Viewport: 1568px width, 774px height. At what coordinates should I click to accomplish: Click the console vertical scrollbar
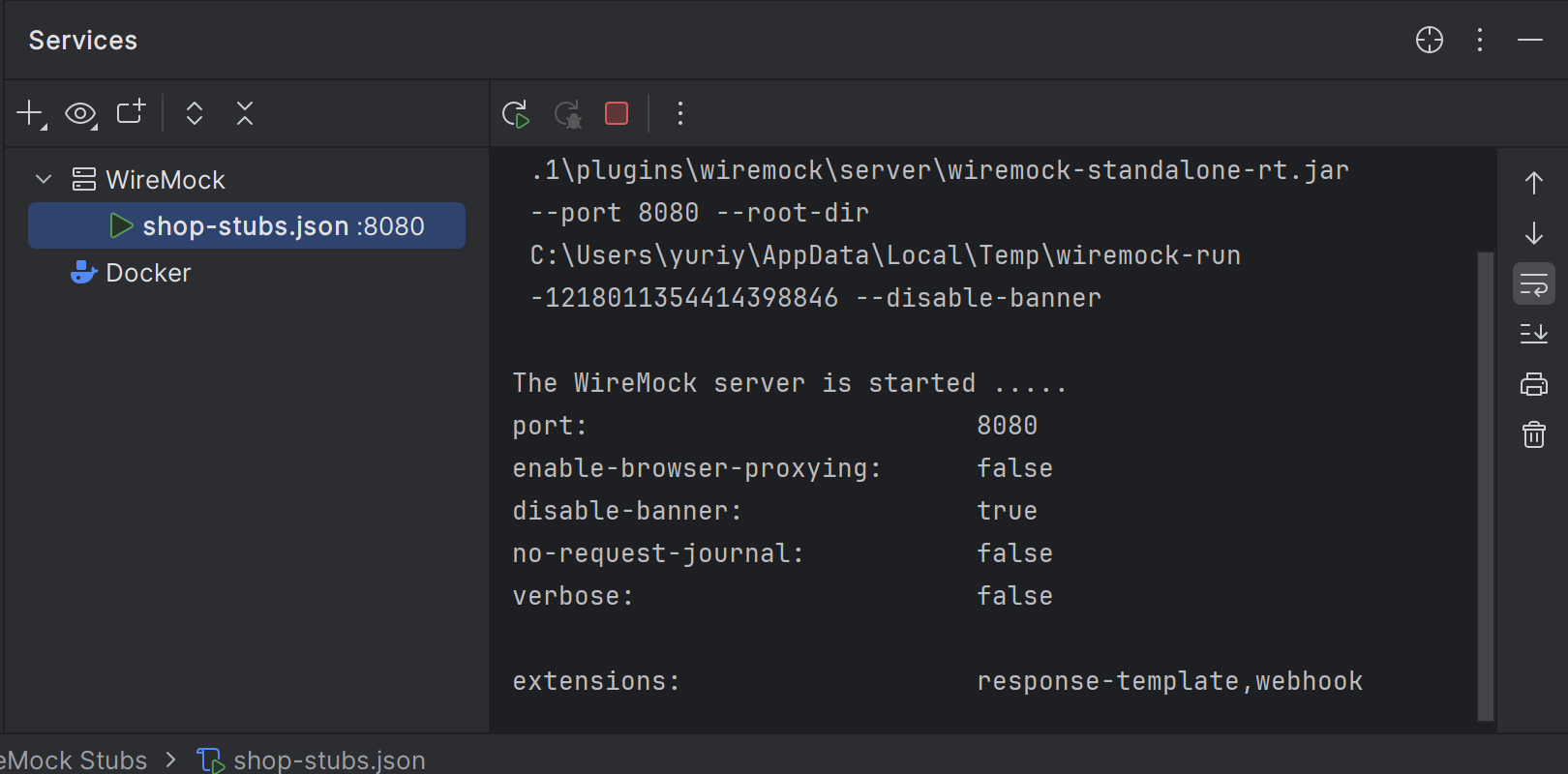[1486, 486]
